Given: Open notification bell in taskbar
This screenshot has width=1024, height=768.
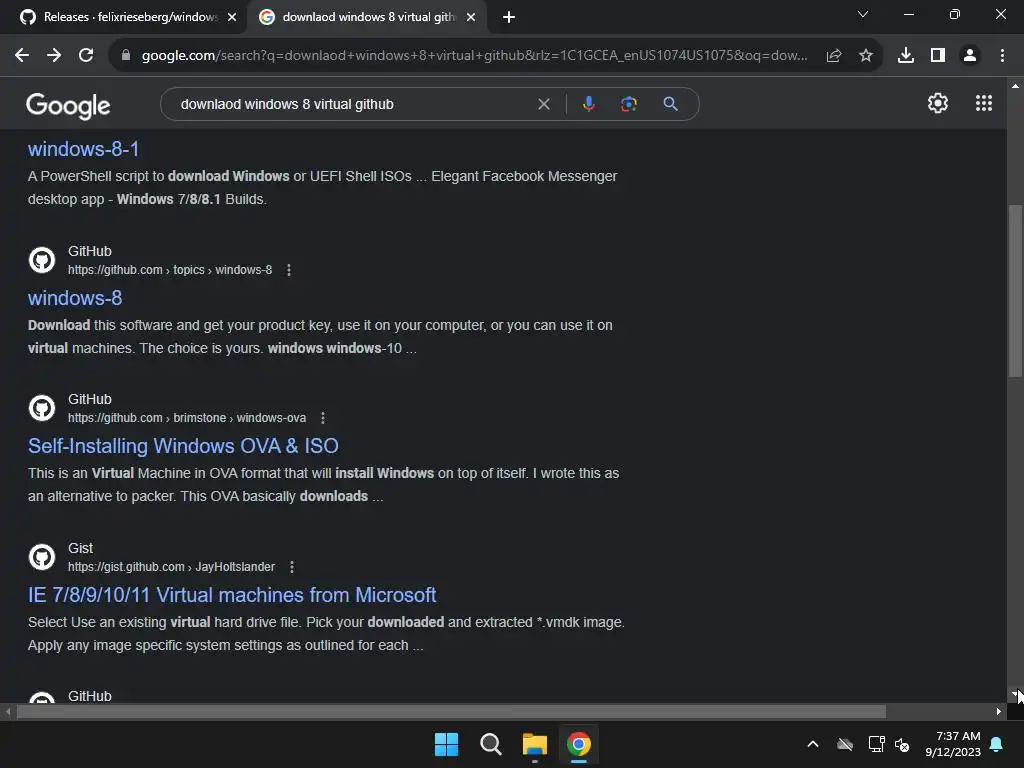Looking at the screenshot, I should (997, 744).
